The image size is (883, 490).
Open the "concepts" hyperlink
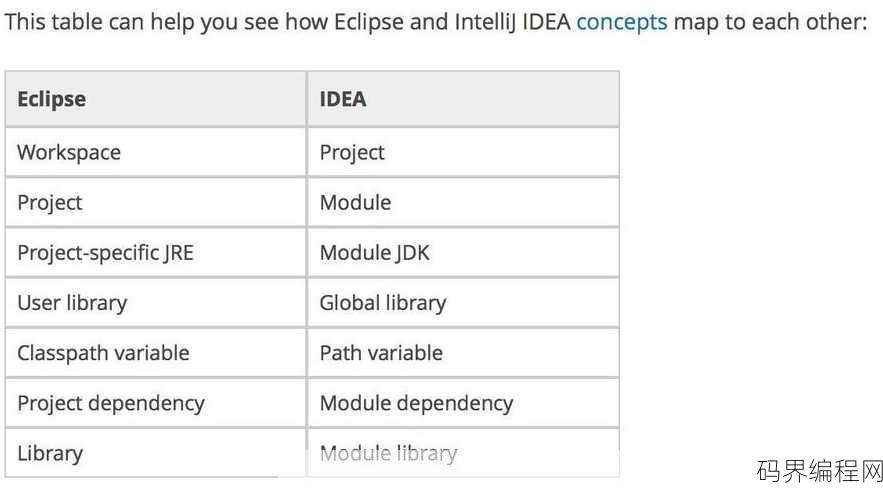click(622, 23)
